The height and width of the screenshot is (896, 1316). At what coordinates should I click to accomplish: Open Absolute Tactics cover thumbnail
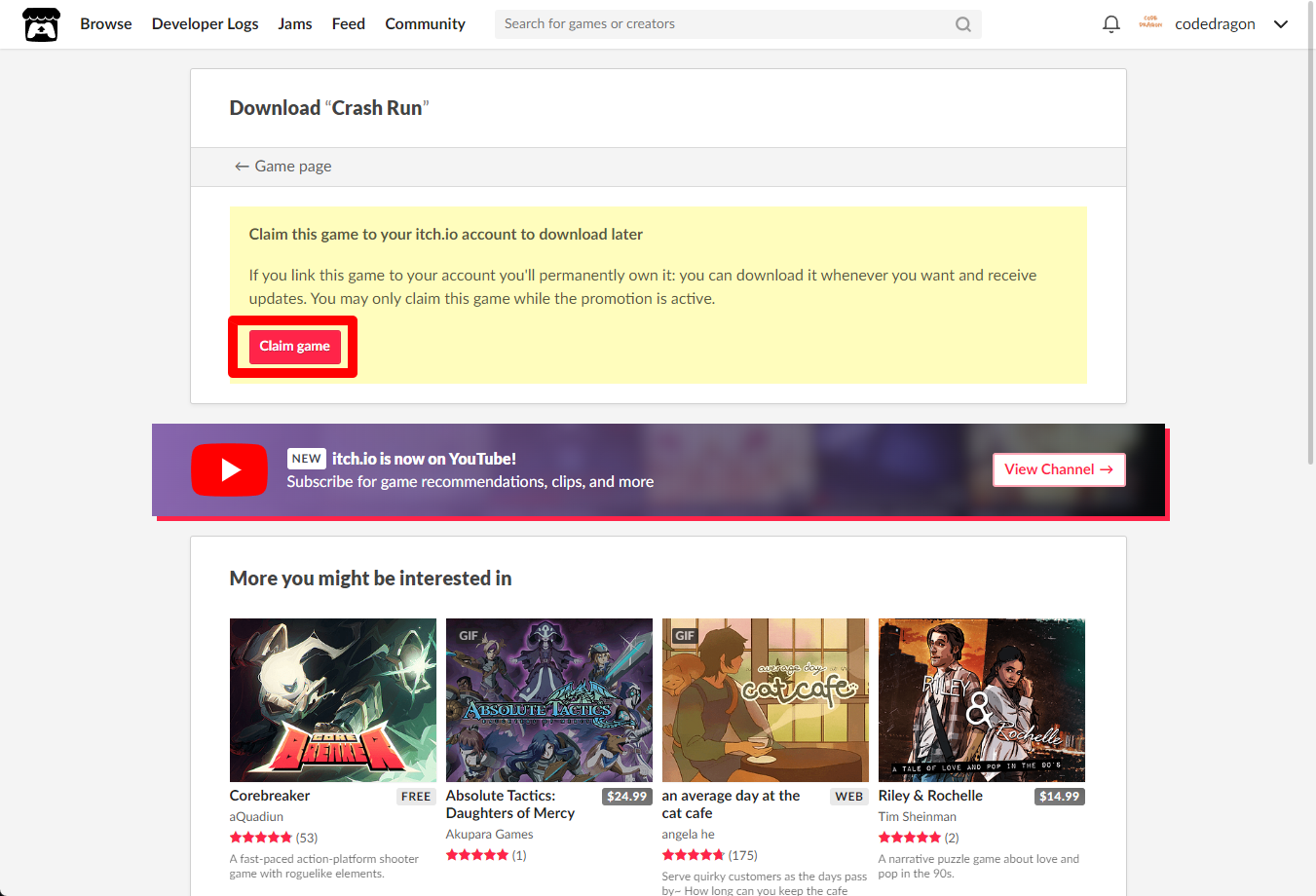[x=549, y=700]
